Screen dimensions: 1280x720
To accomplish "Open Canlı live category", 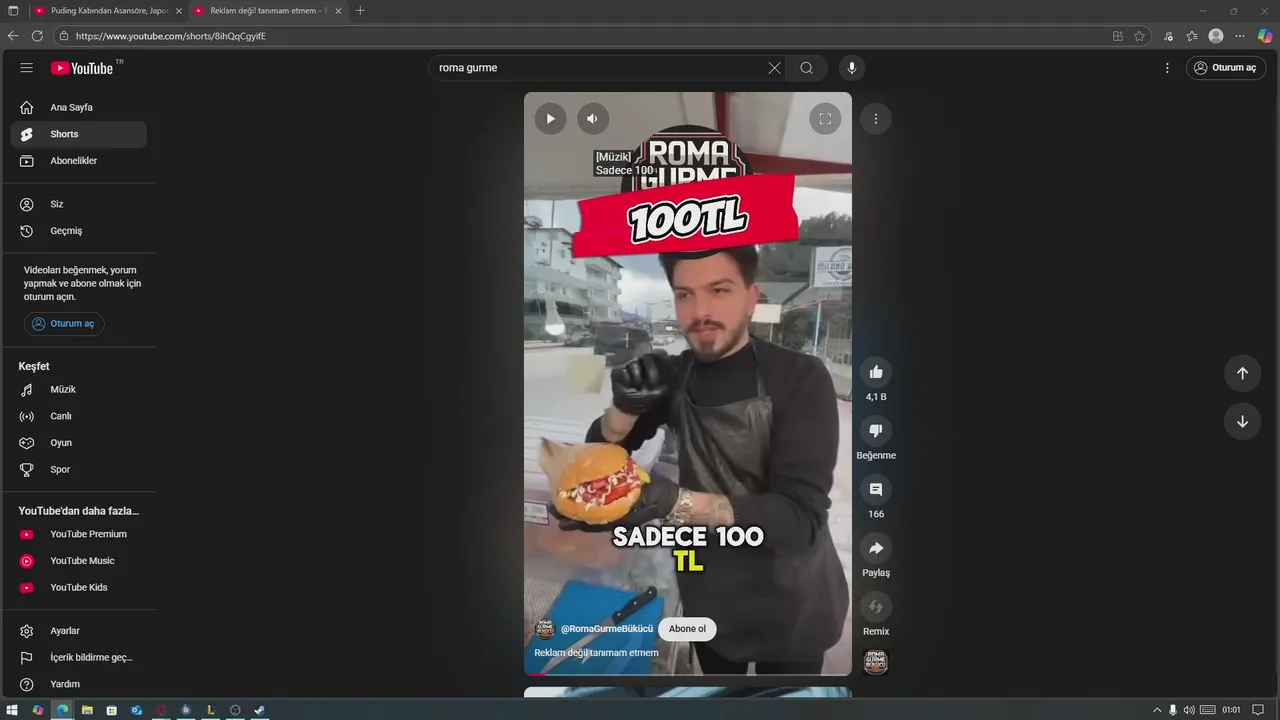I will pos(79,416).
